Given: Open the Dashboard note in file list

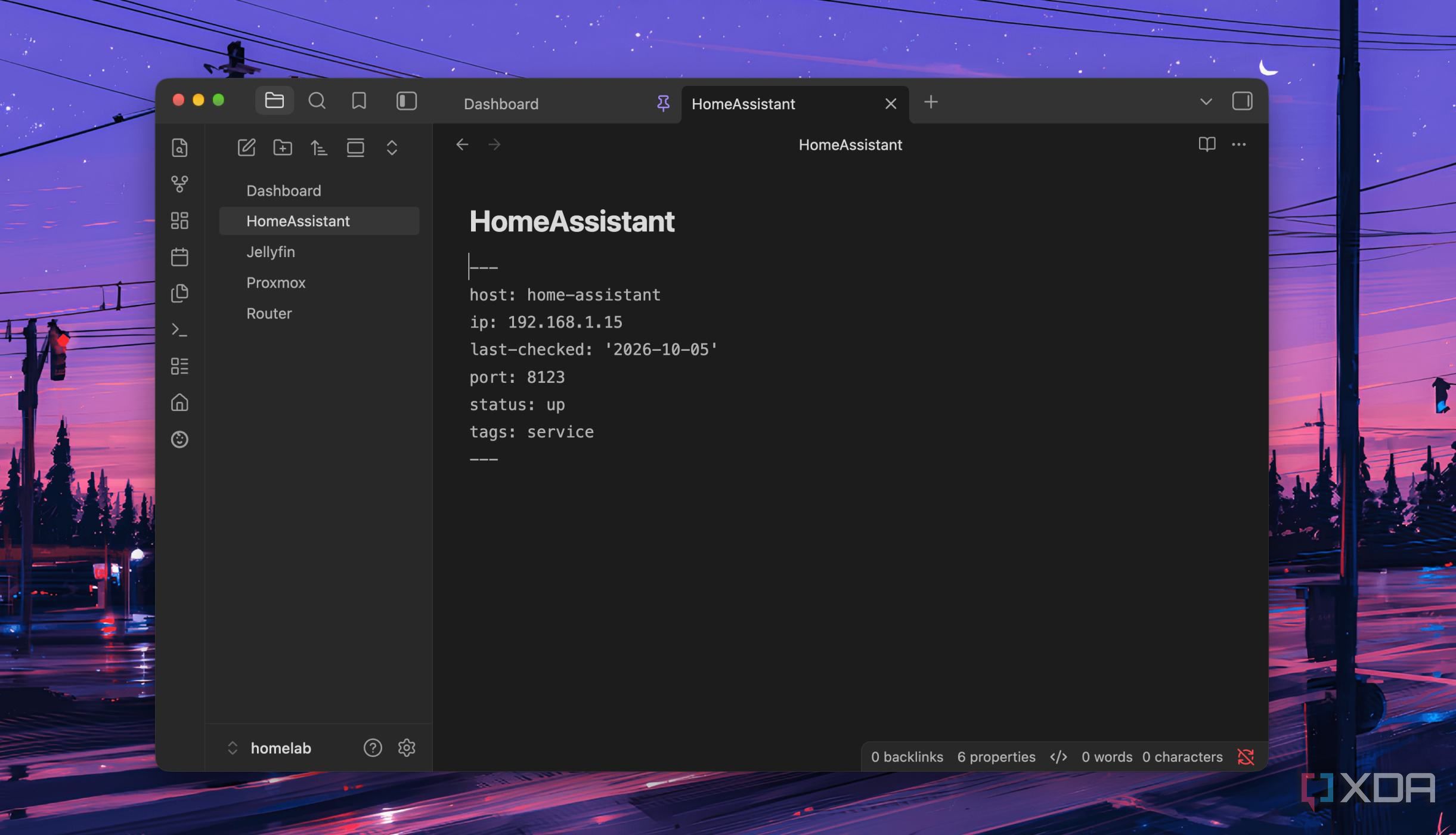Looking at the screenshot, I should (319, 190).
